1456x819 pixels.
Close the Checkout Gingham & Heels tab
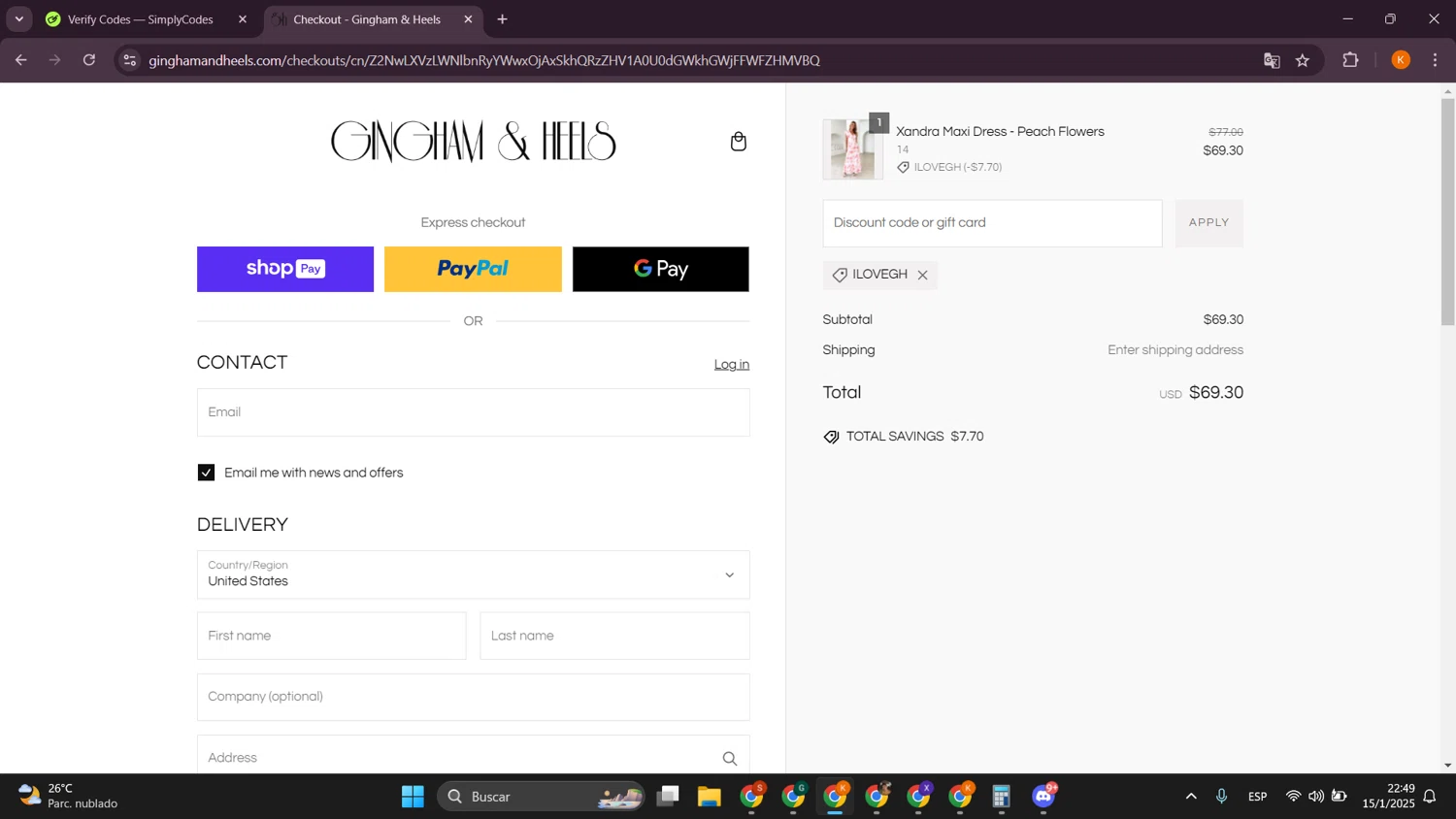(x=468, y=19)
